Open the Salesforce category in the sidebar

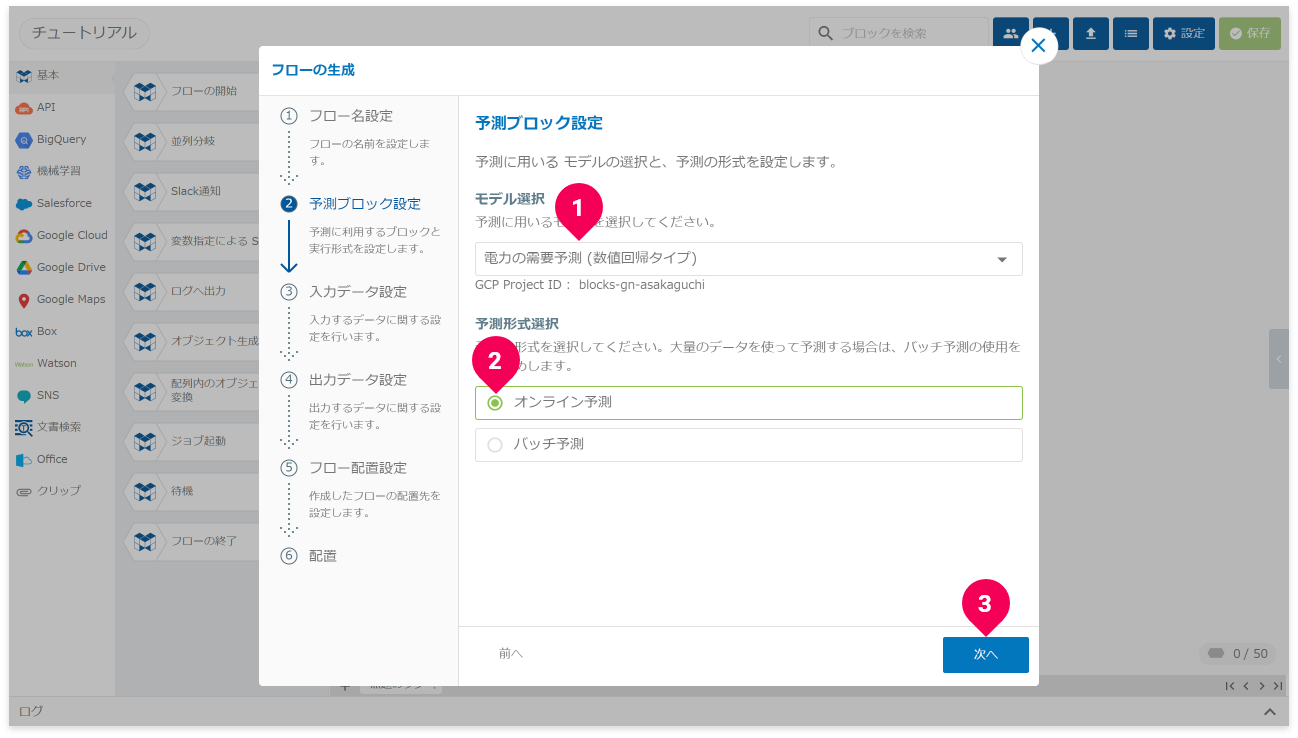pos(62,203)
